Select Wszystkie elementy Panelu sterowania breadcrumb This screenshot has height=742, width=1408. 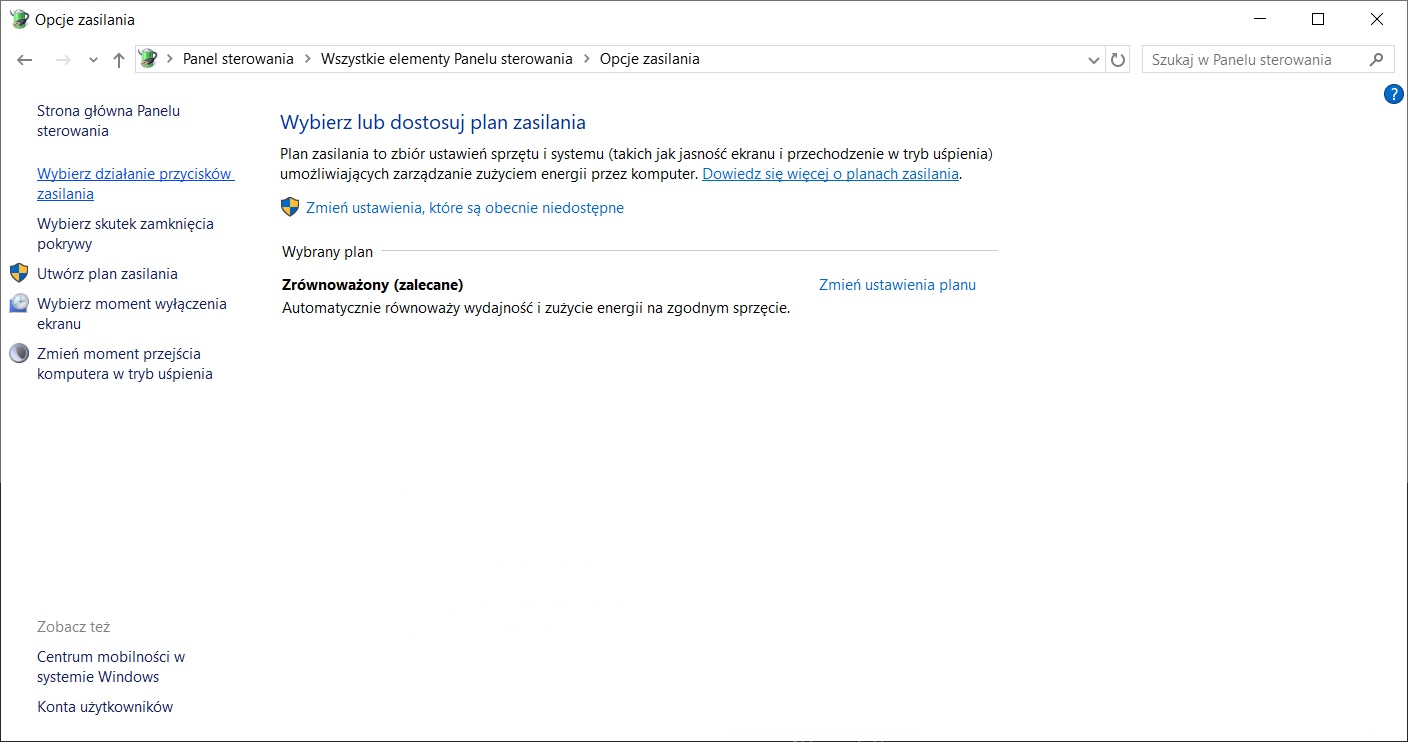[447, 59]
